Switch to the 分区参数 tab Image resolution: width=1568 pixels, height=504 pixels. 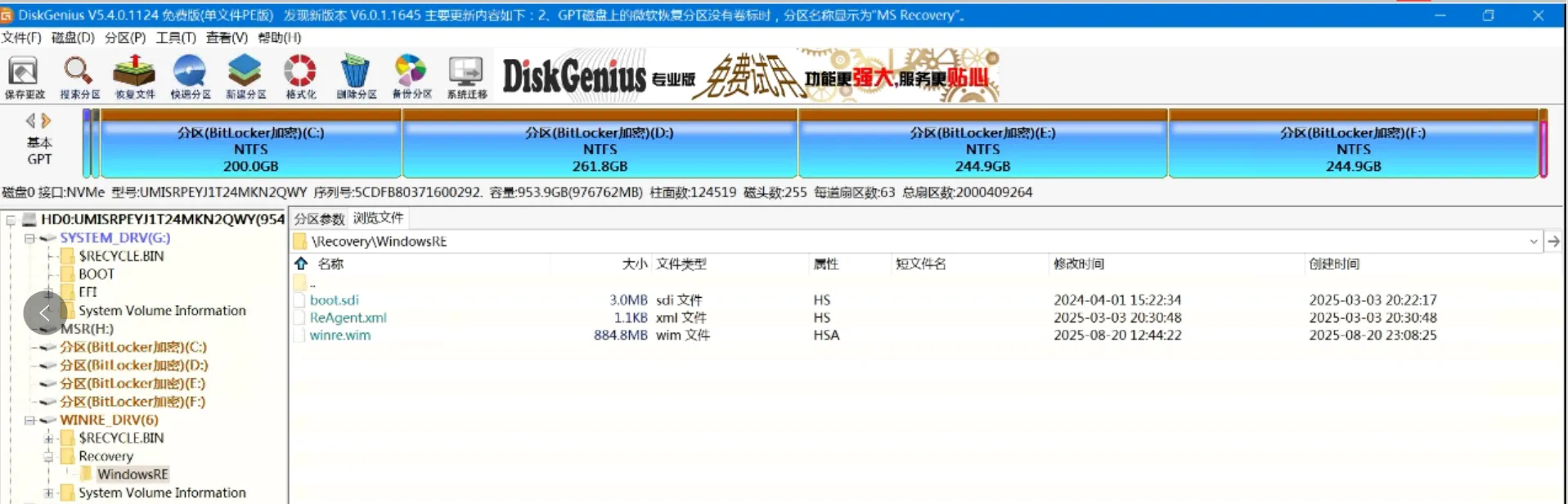(320, 218)
